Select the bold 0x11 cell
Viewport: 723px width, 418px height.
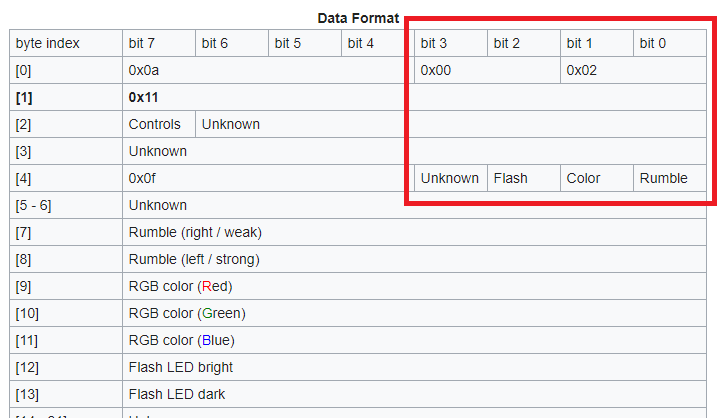pos(144,97)
